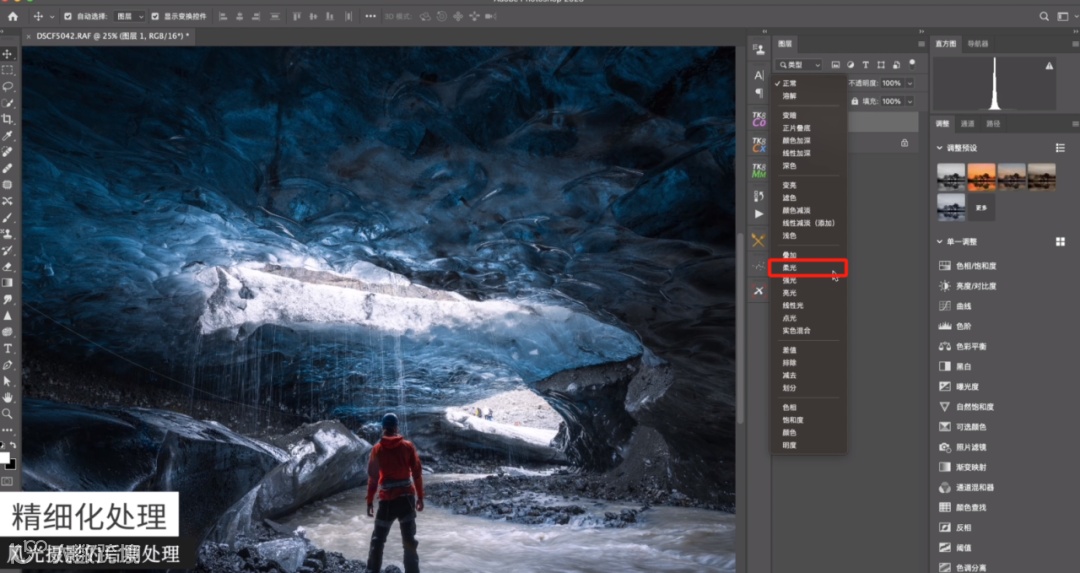Click the foreground/background color swatches
1080x573 pixels.
click(7, 460)
